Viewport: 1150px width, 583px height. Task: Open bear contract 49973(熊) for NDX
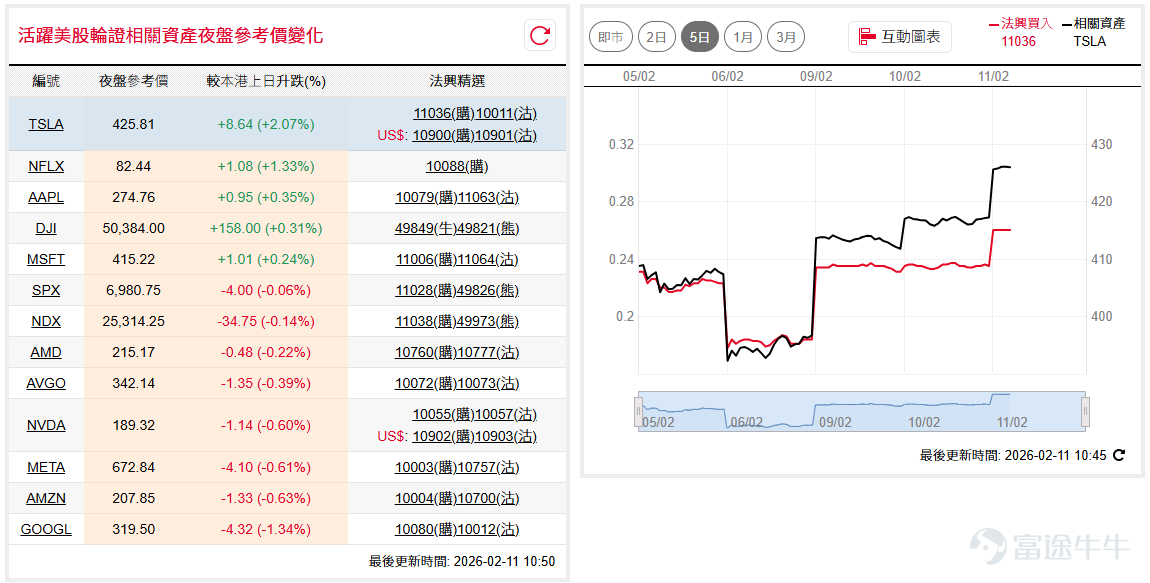pos(488,321)
